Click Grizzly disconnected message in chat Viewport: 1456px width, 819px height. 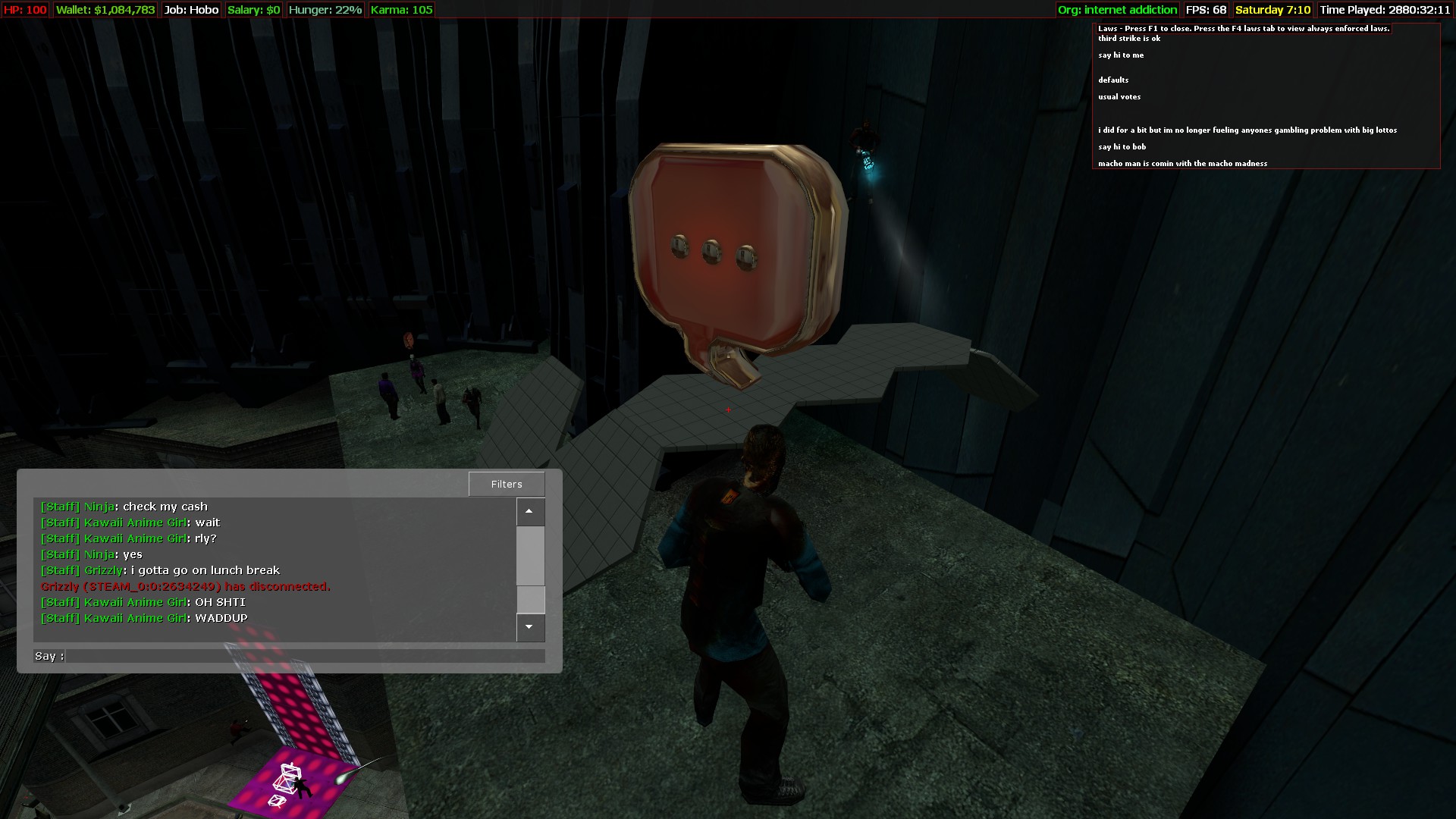point(186,586)
